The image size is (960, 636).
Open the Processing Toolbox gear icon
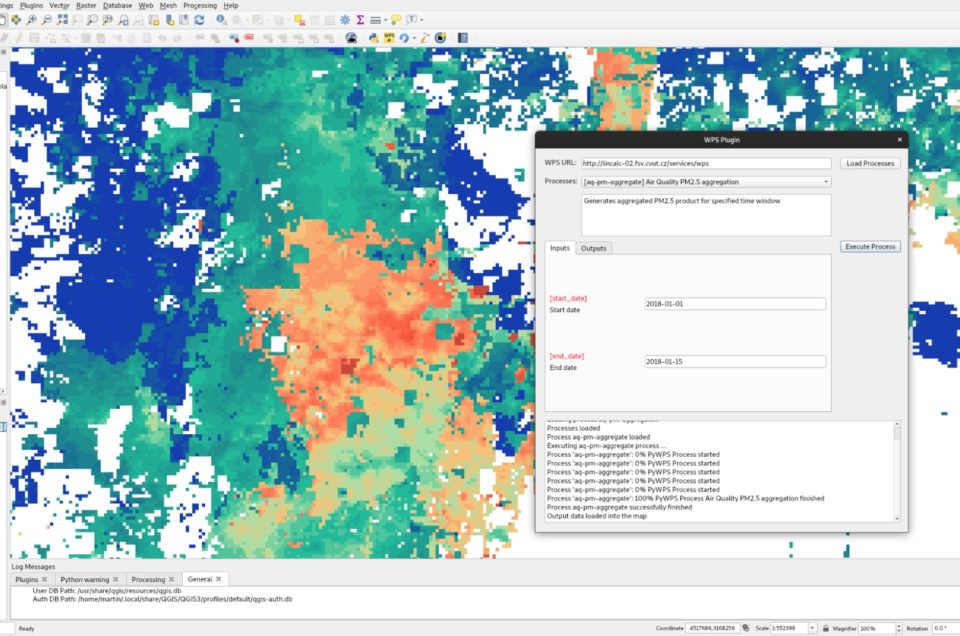[345, 20]
